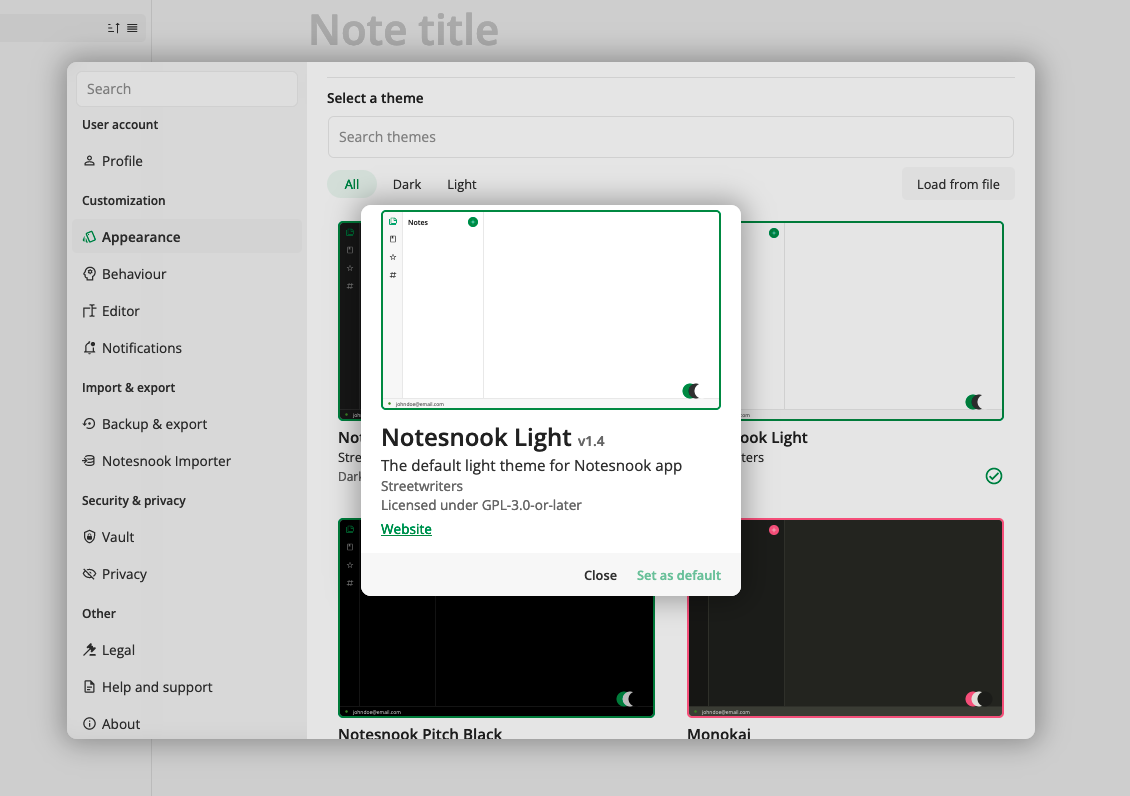The width and height of the screenshot is (1130, 796).
Task: Click the Privacy eye-off icon
Action: pyautogui.click(x=89, y=574)
